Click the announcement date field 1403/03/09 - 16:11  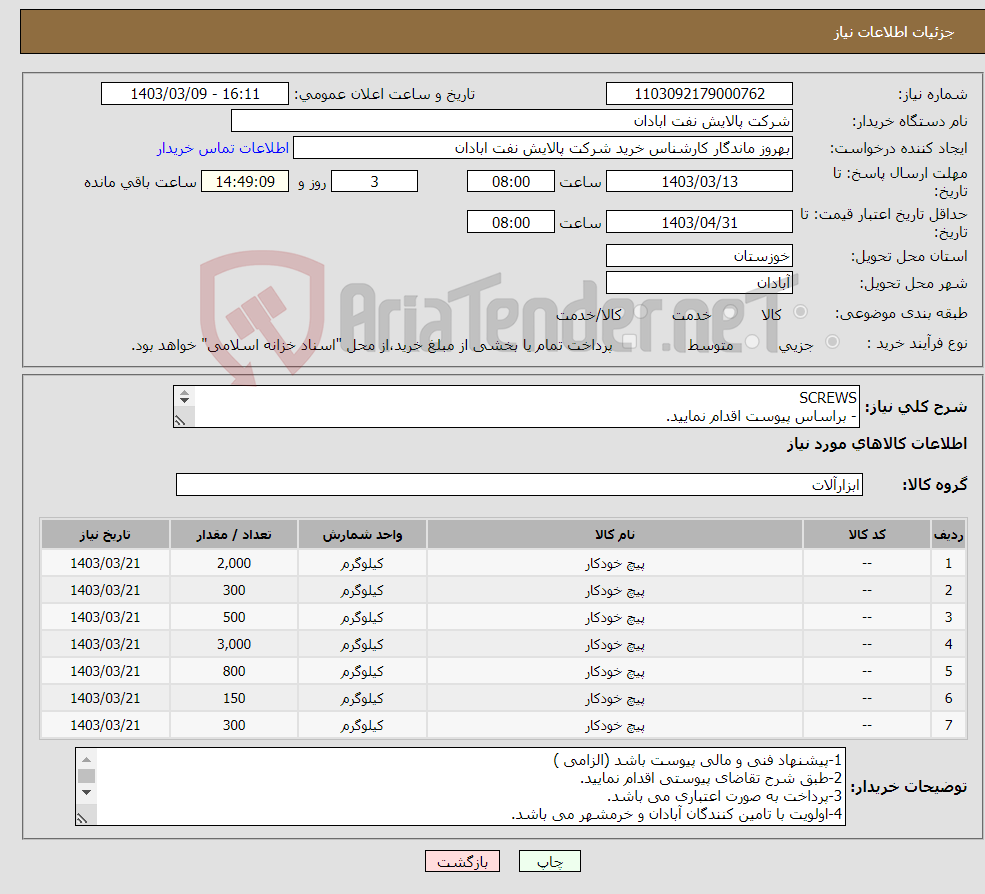(x=195, y=94)
